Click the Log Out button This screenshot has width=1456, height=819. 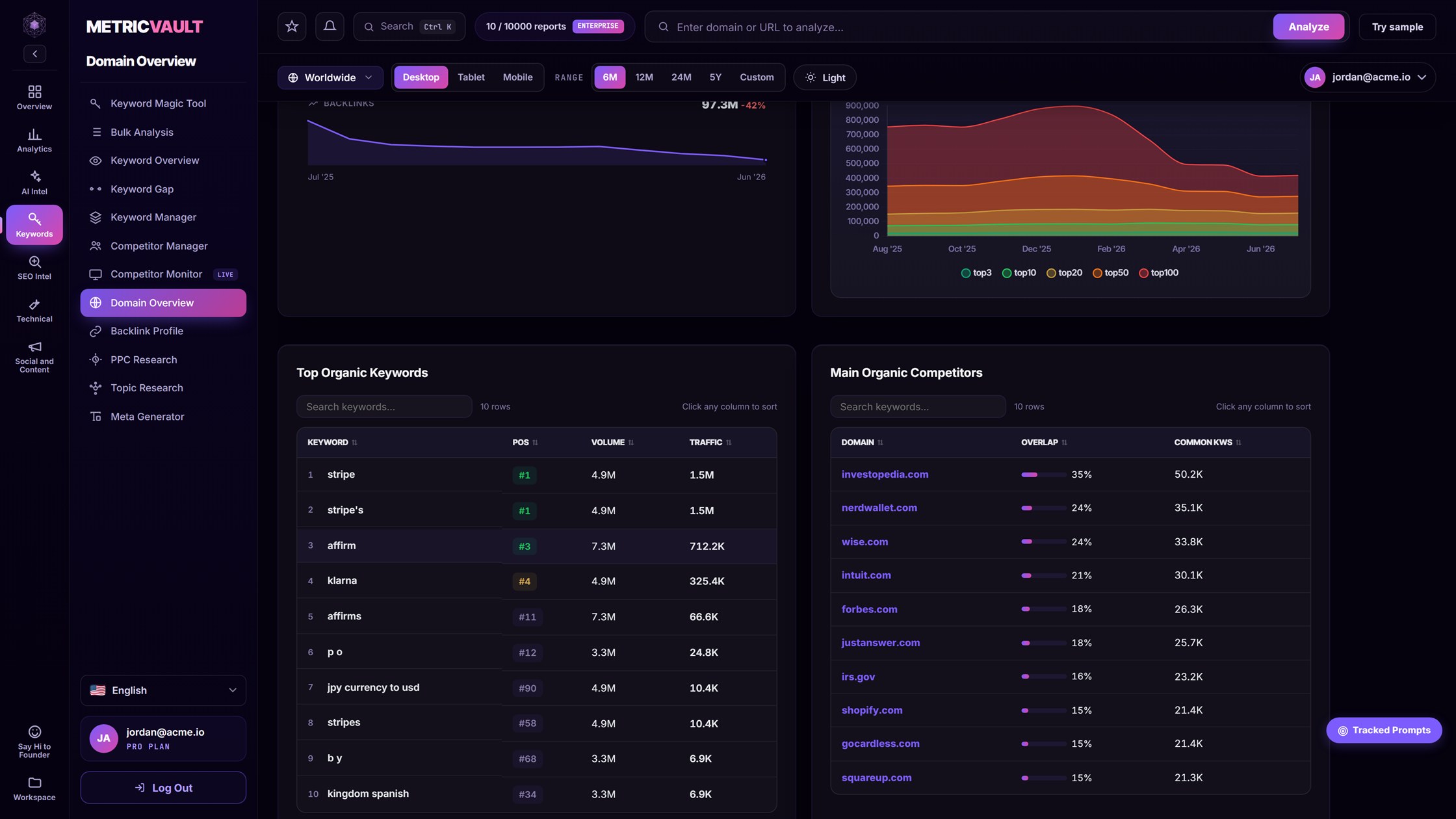(x=163, y=788)
